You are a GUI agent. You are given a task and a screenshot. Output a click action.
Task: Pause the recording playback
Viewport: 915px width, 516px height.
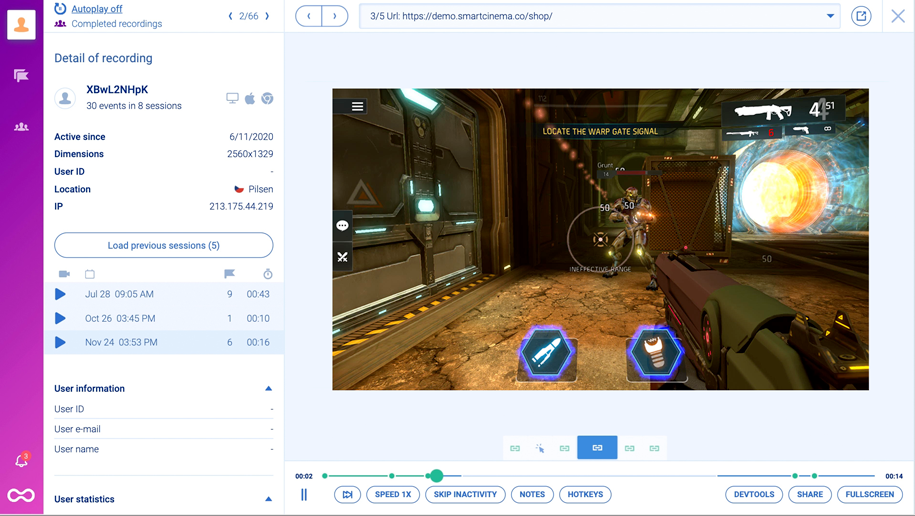(x=304, y=495)
